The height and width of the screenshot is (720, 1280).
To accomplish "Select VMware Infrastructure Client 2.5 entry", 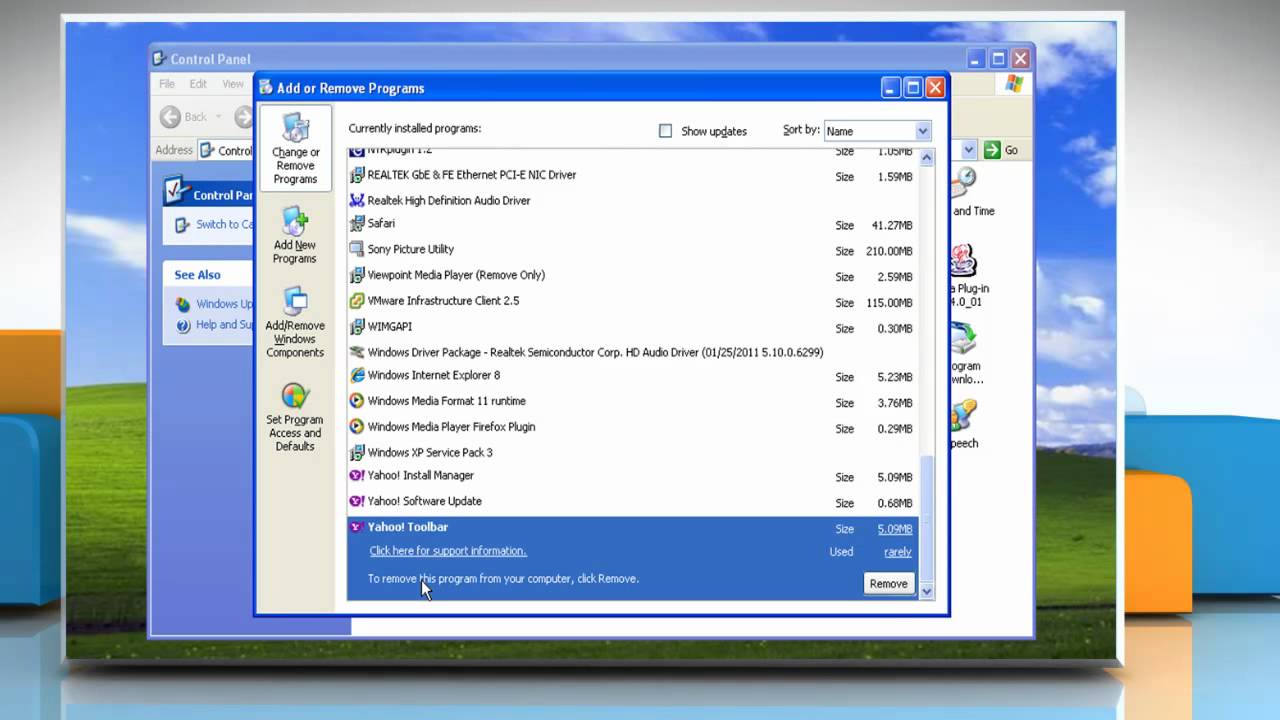I will (632, 302).
